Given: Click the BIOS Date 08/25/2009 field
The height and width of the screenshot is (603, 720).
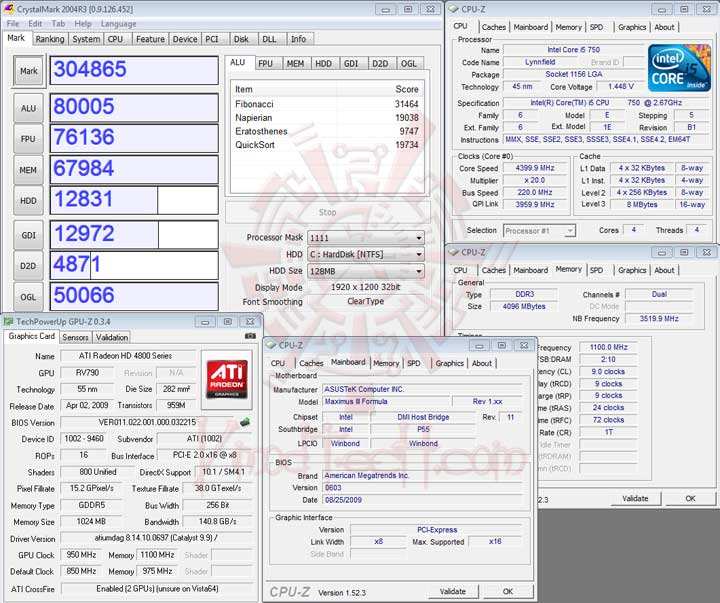Looking at the screenshot, I should 422,500.
